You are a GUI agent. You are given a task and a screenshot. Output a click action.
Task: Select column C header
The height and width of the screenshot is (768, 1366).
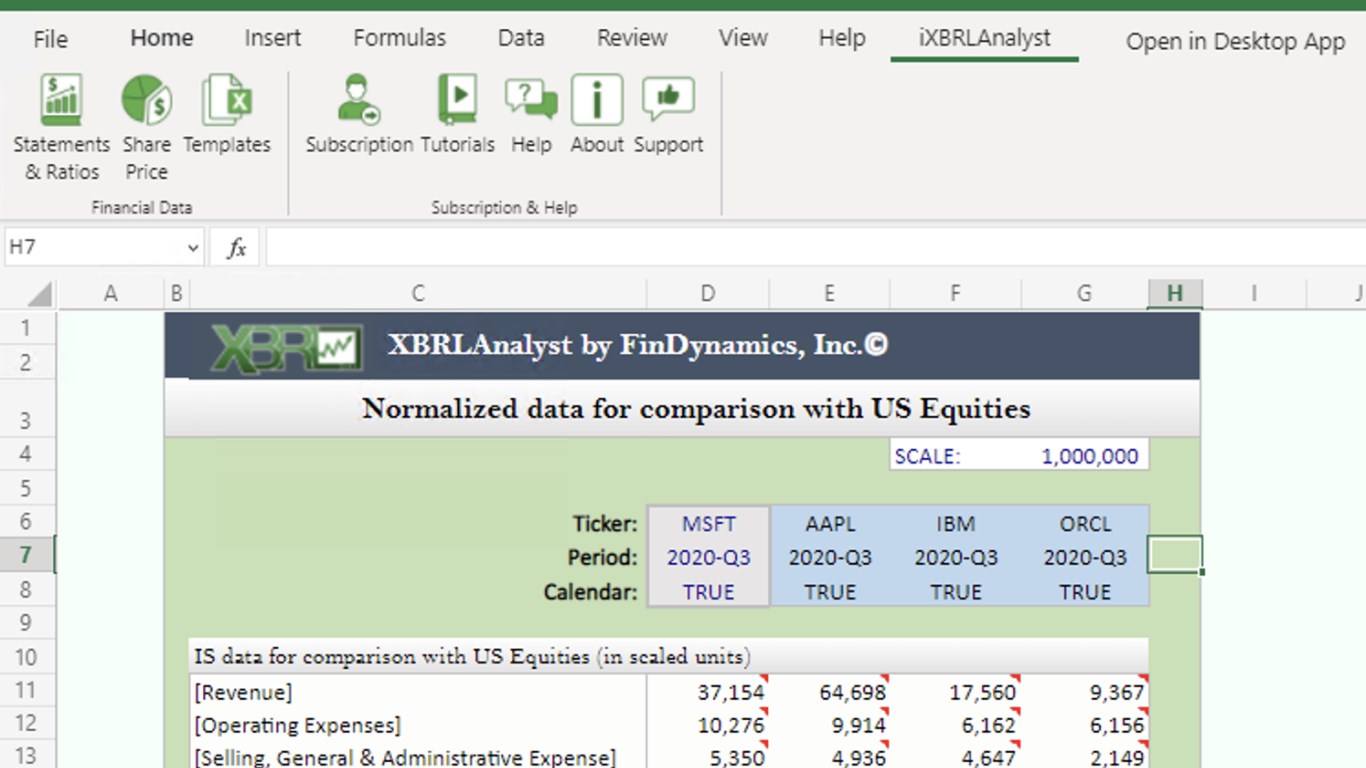click(x=418, y=294)
